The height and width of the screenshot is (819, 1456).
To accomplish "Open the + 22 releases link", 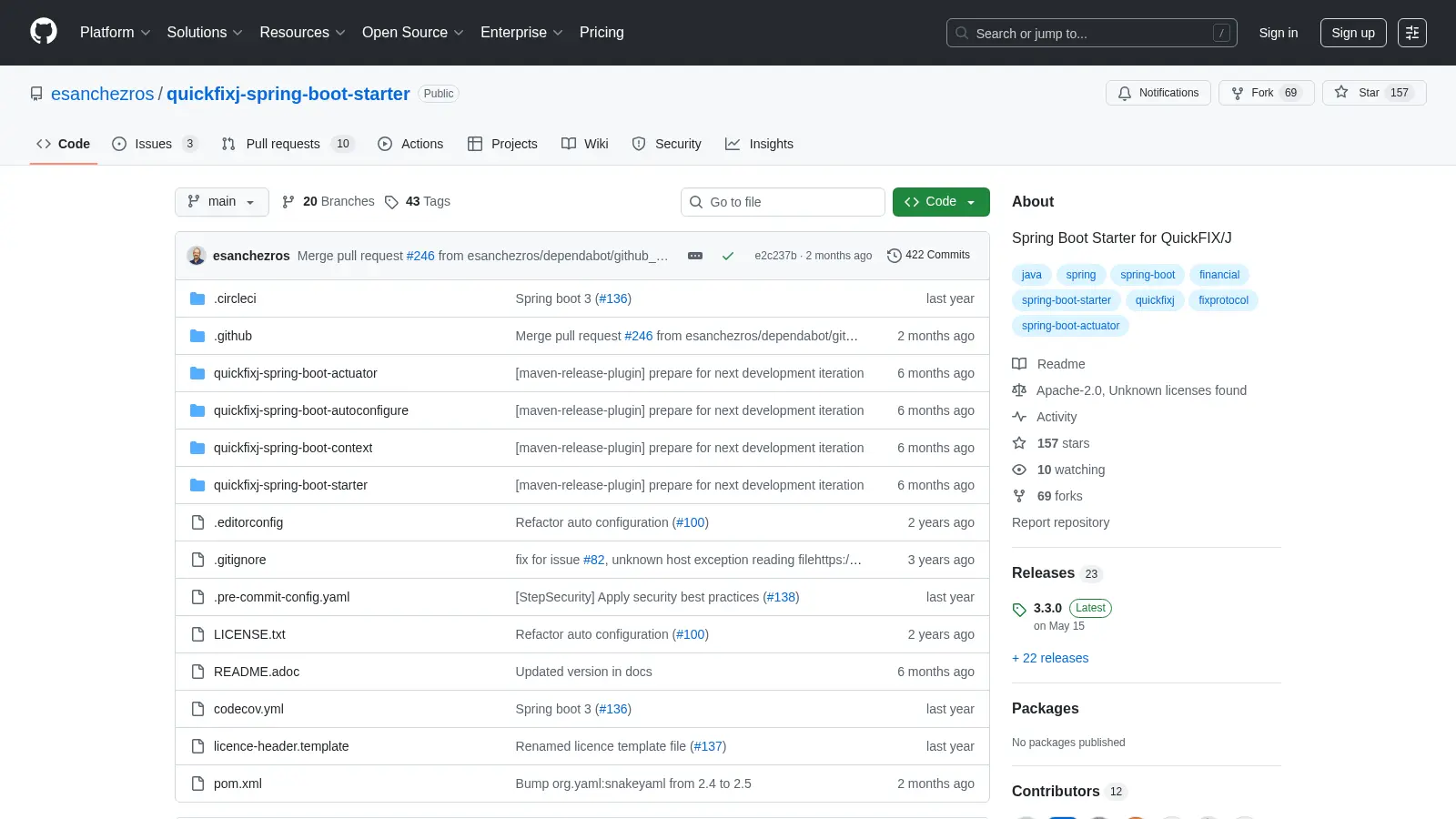I will coord(1050,658).
